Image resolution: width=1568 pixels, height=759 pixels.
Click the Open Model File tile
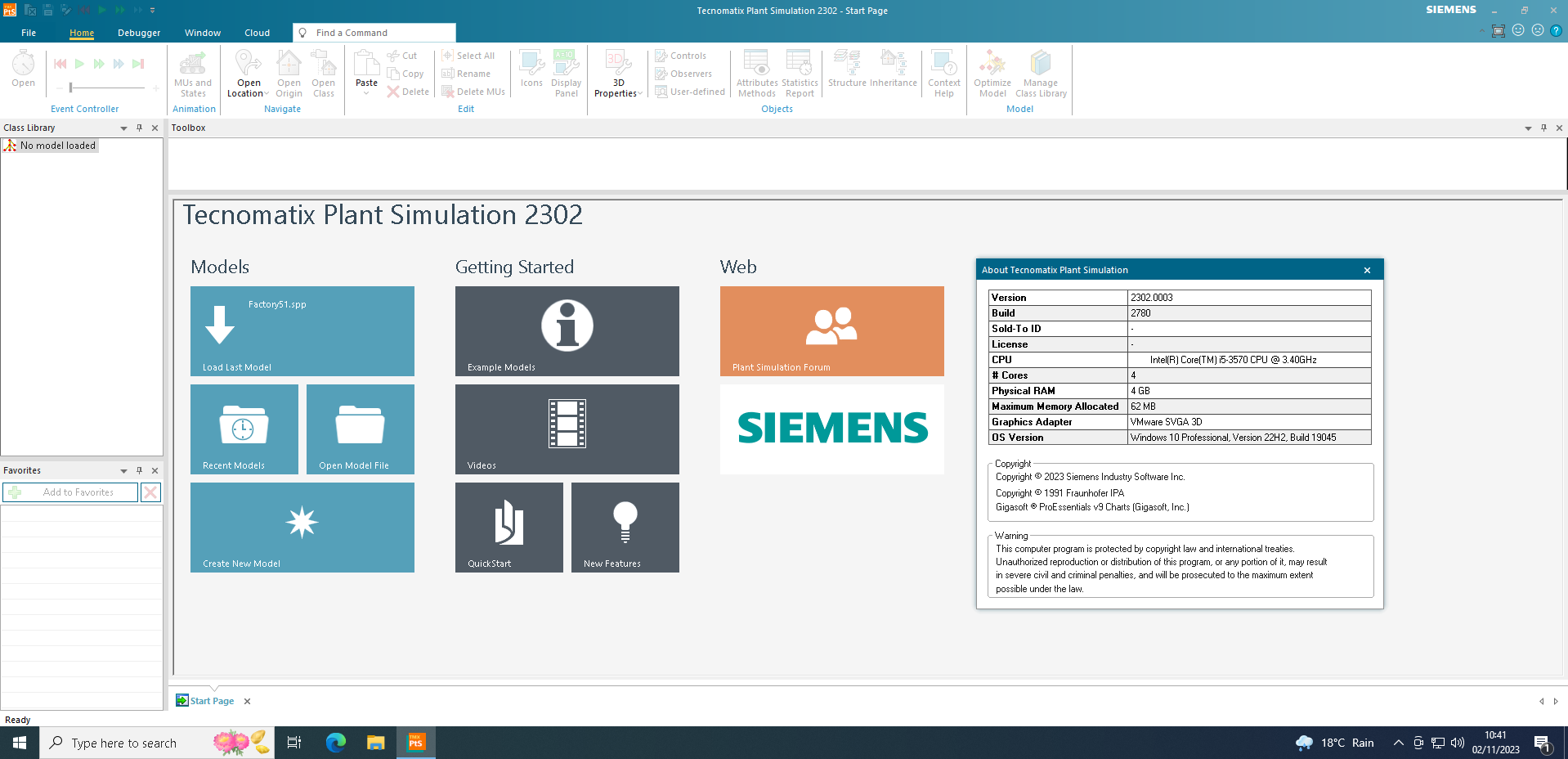[361, 429]
